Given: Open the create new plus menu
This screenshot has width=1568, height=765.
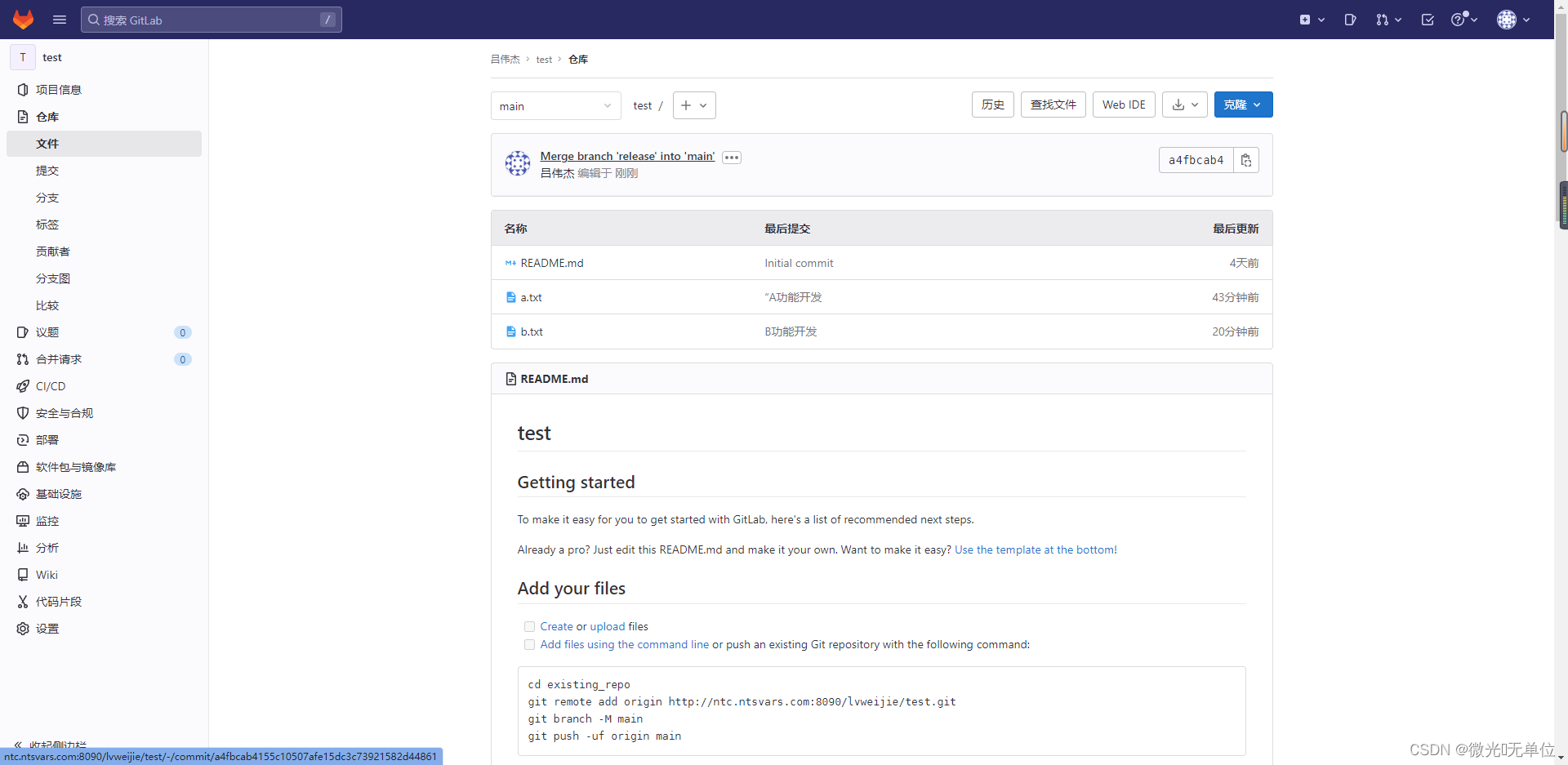Looking at the screenshot, I should point(1312,20).
